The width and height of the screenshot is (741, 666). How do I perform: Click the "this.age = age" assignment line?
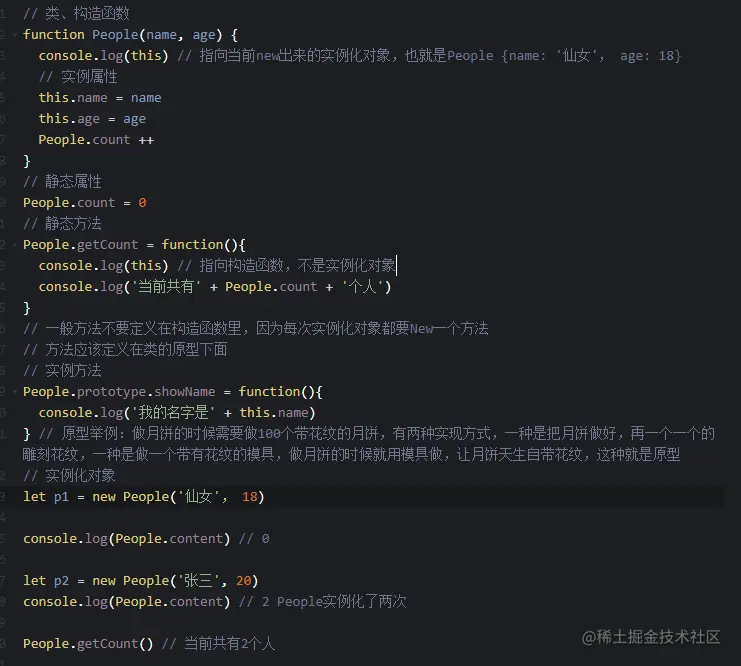click(92, 118)
